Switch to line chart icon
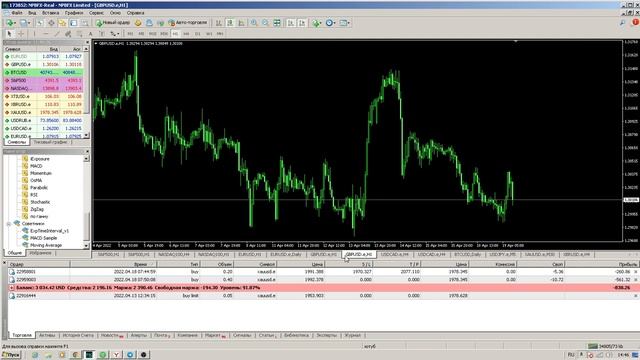Screen dimensions: 640x360 click(x=241, y=23)
